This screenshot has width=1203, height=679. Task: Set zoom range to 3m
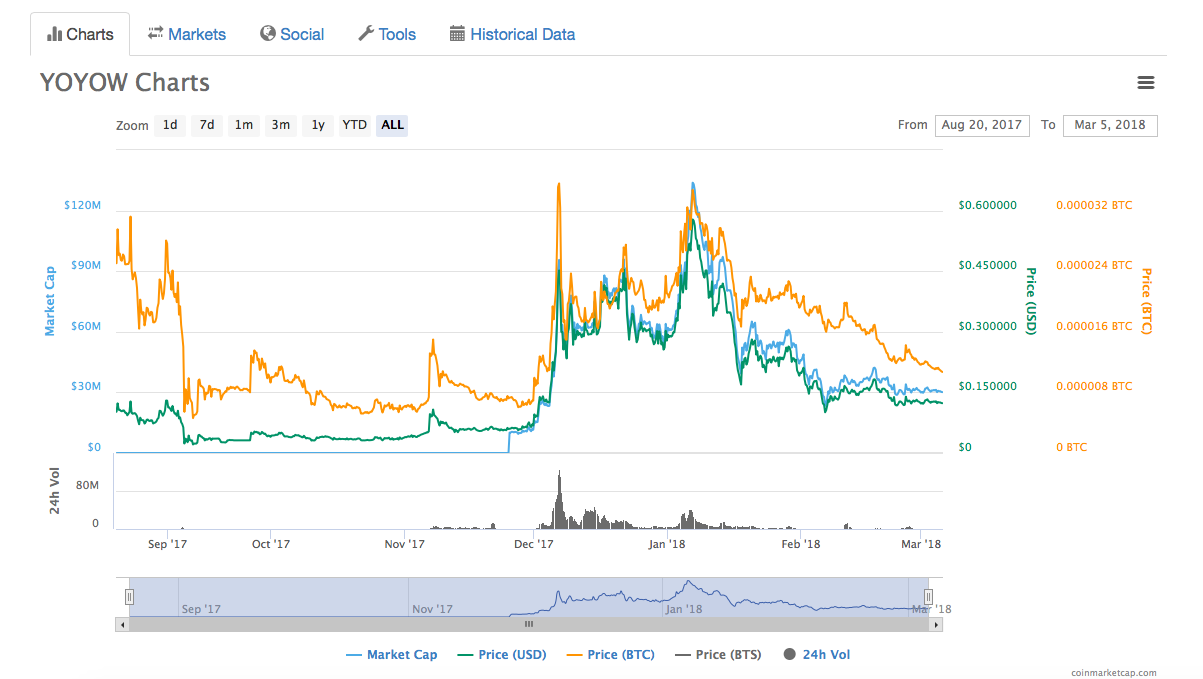[x=280, y=125]
